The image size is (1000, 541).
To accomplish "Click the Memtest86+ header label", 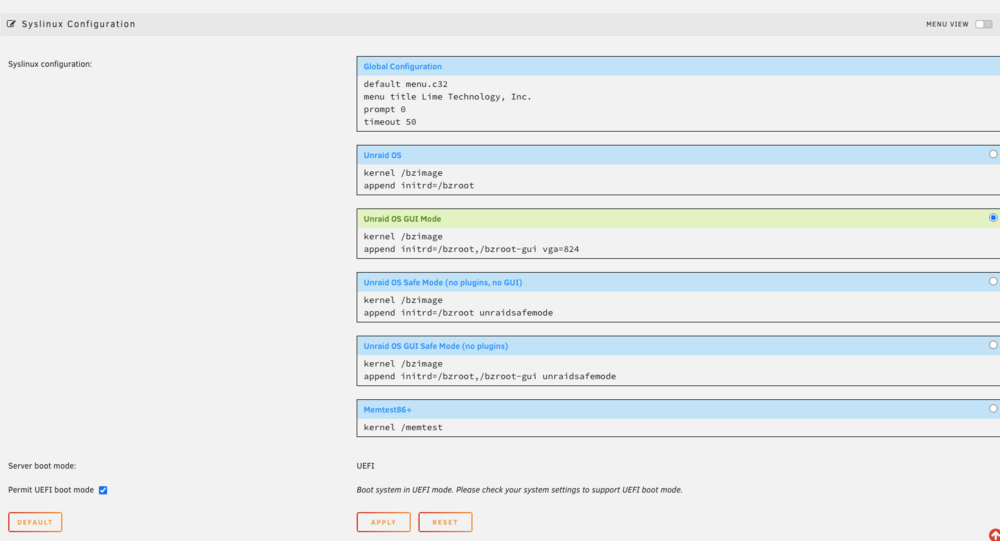I will (388, 410).
